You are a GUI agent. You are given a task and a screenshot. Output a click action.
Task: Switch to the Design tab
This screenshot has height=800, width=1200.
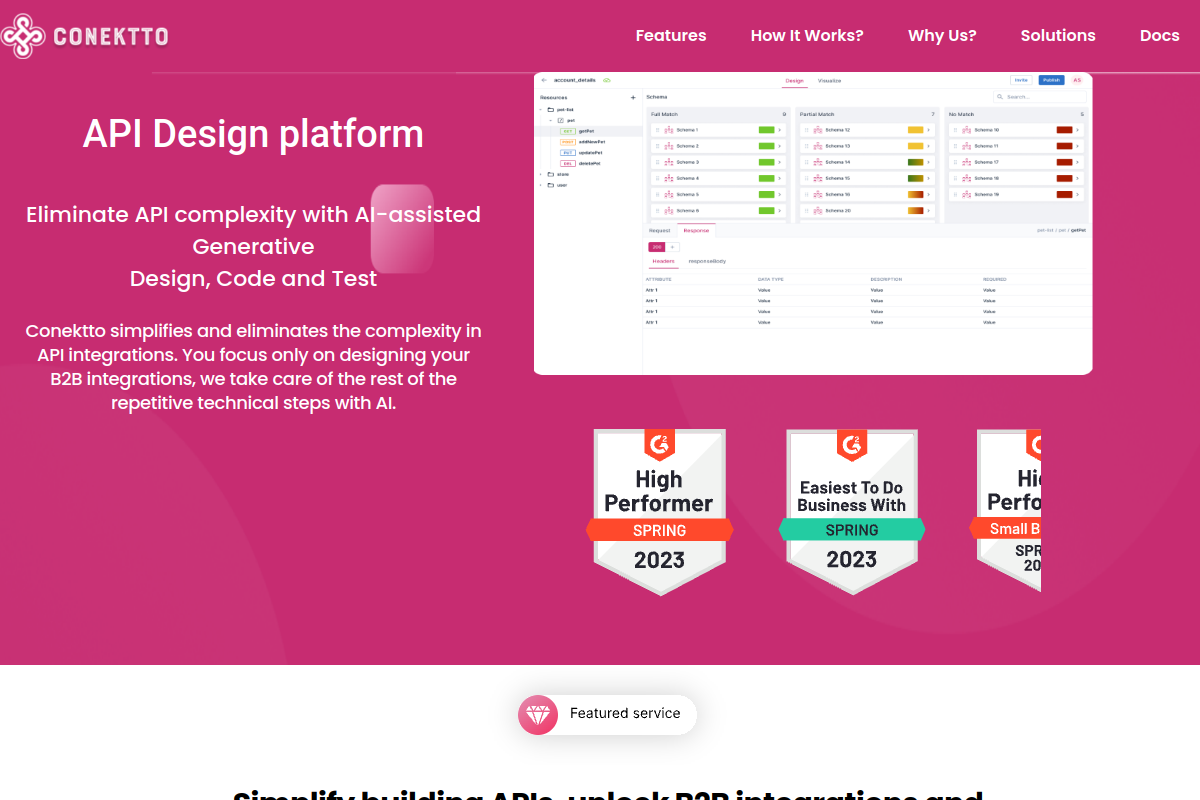(795, 81)
